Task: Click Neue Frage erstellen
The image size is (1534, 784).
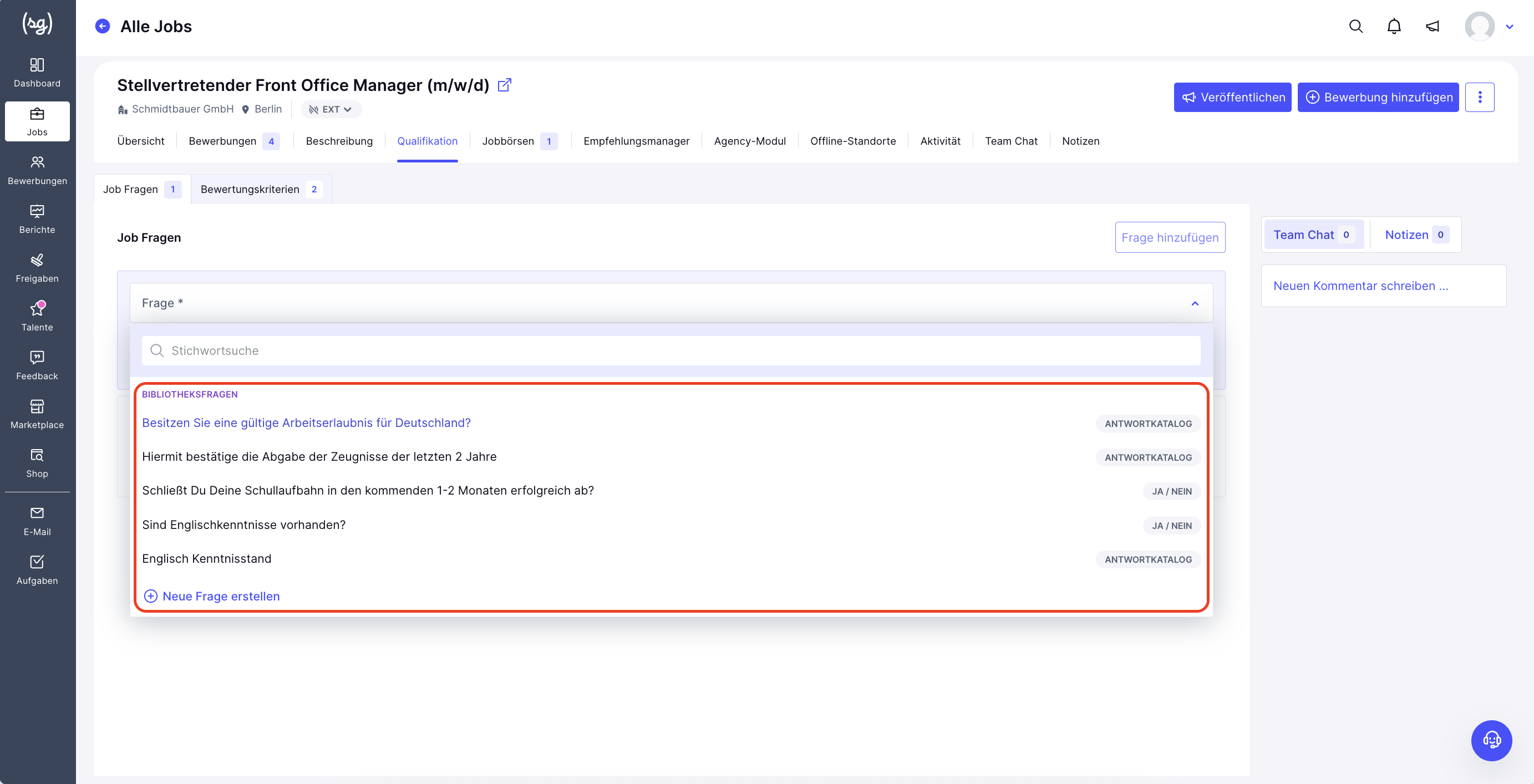Action: pyautogui.click(x=212, y=596)
